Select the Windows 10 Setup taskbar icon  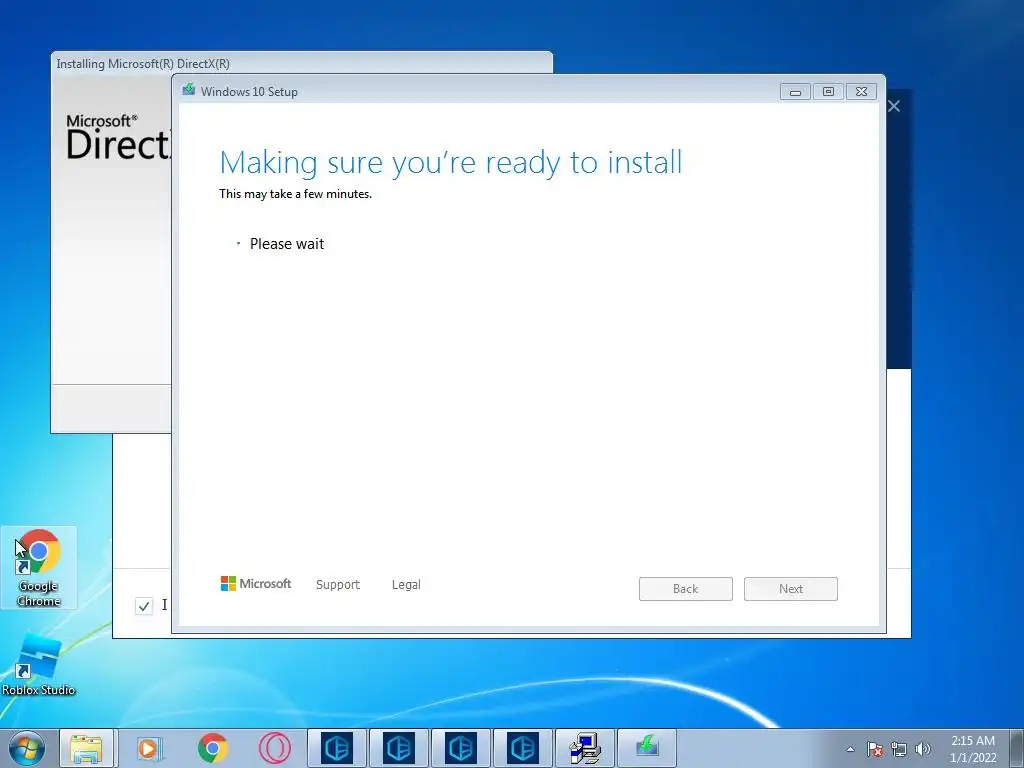[647, 748]
